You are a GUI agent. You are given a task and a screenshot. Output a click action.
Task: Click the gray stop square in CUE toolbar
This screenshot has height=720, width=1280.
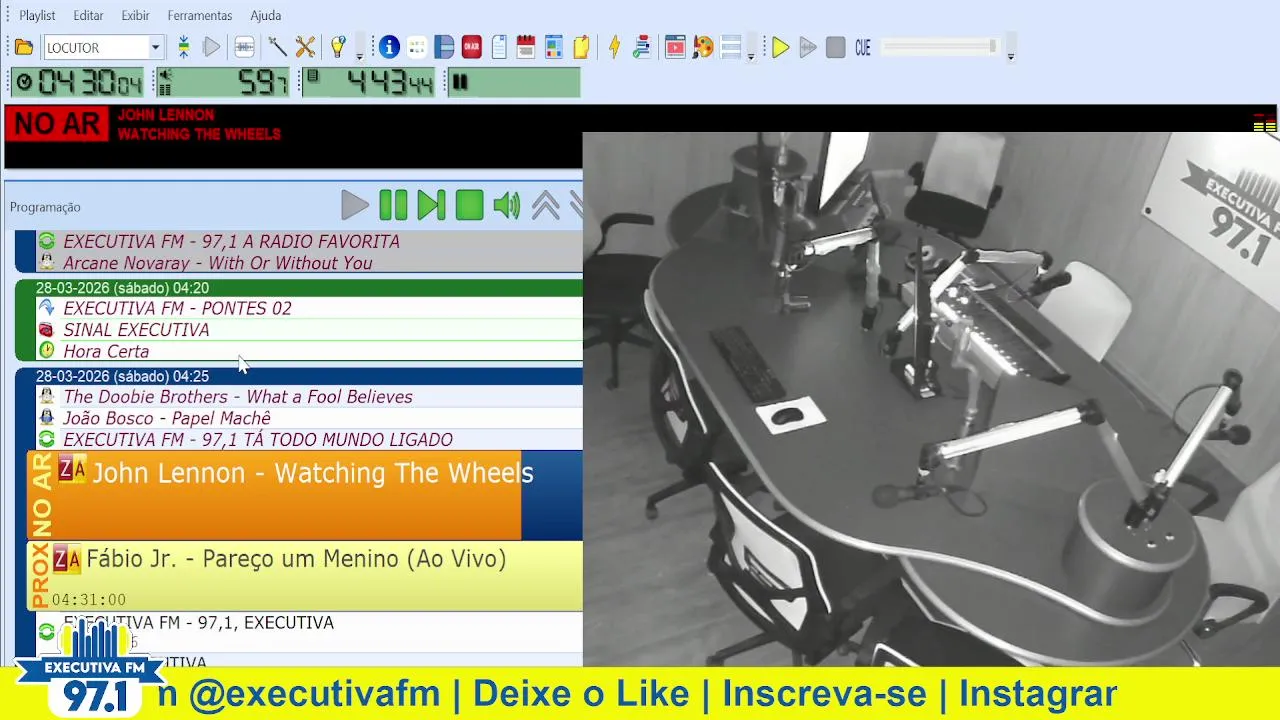coord(836,47)
